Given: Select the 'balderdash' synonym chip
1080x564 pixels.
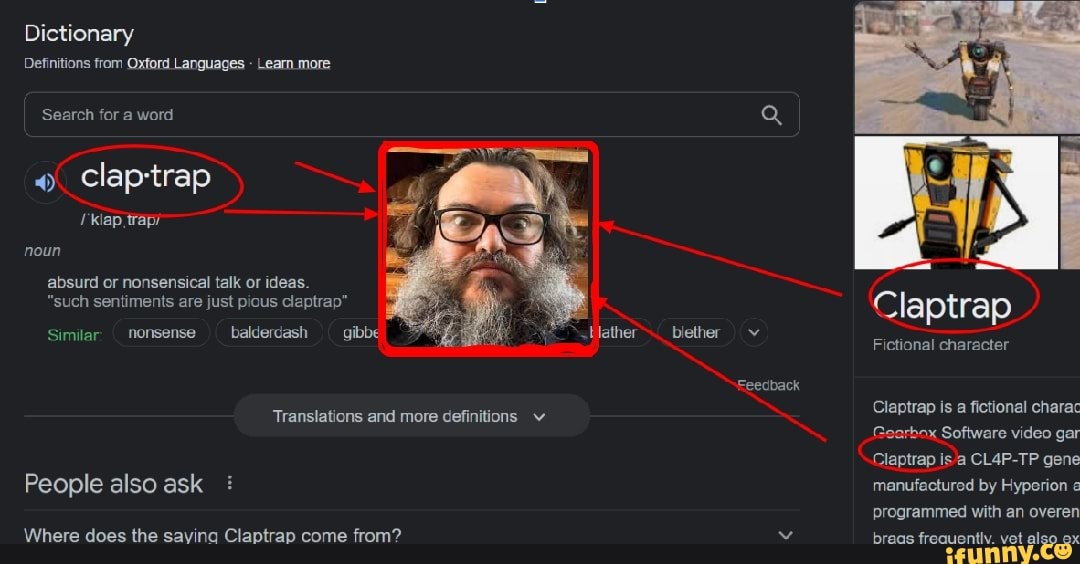Looking at the screenshot, I should (269, 333).
